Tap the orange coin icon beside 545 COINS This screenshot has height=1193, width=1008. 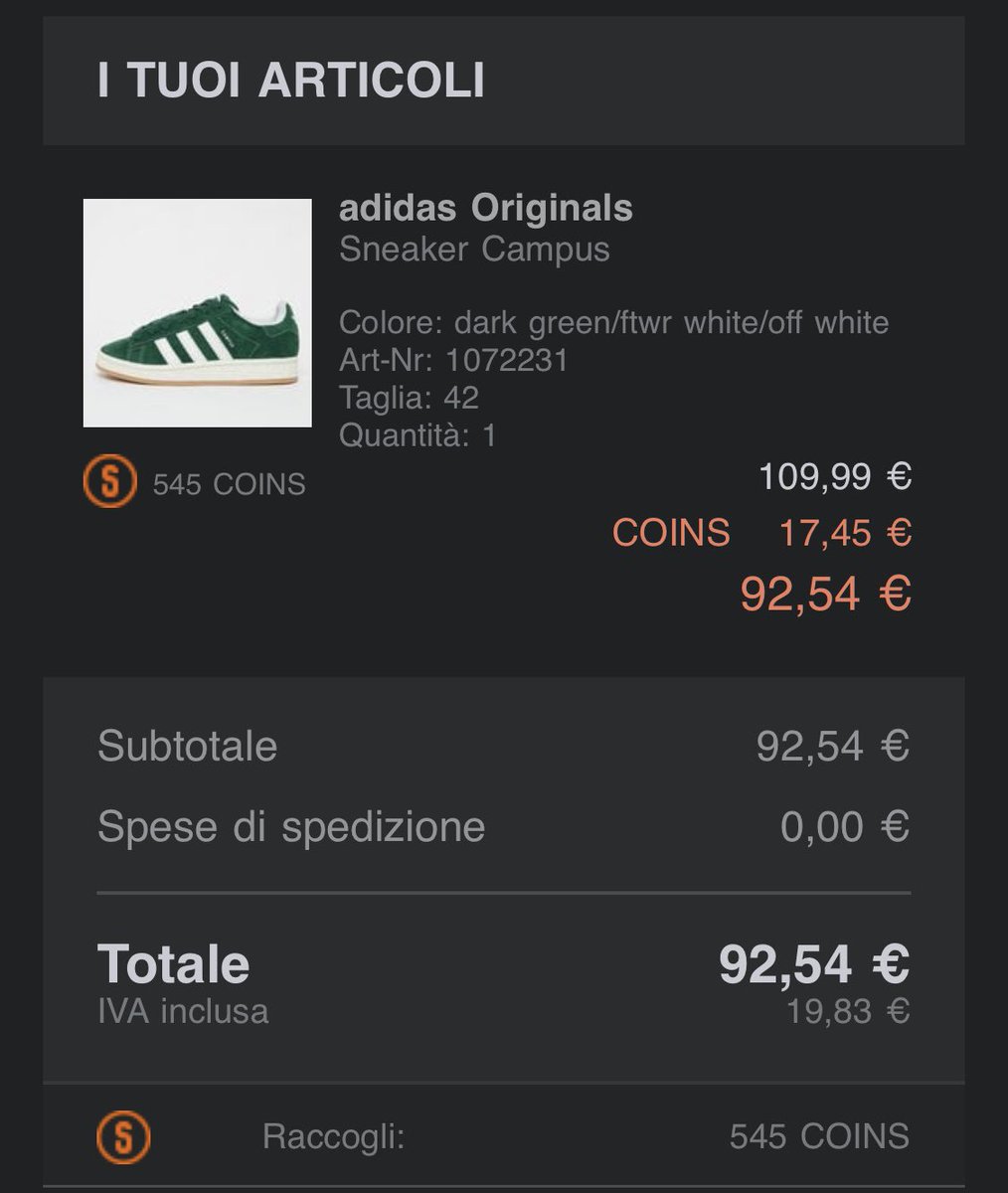(108, 483)
